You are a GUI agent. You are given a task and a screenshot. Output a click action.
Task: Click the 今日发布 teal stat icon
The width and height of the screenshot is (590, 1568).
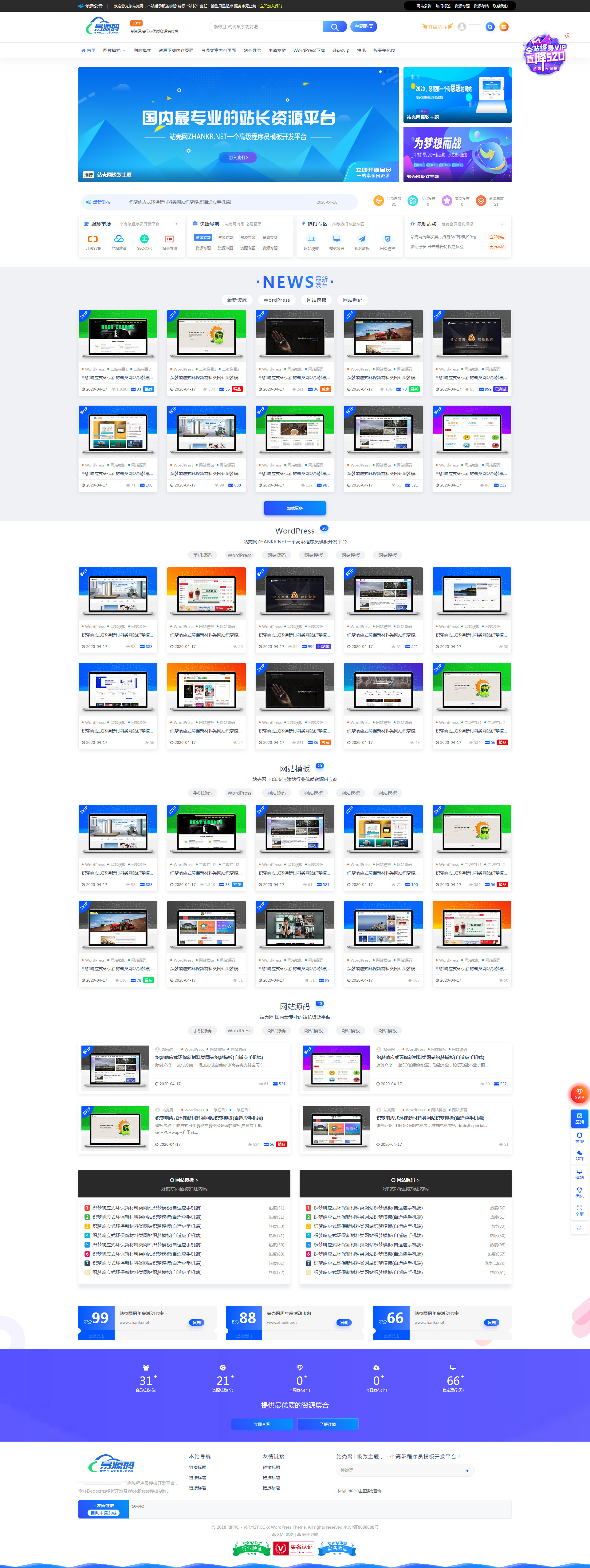[412, 201]
